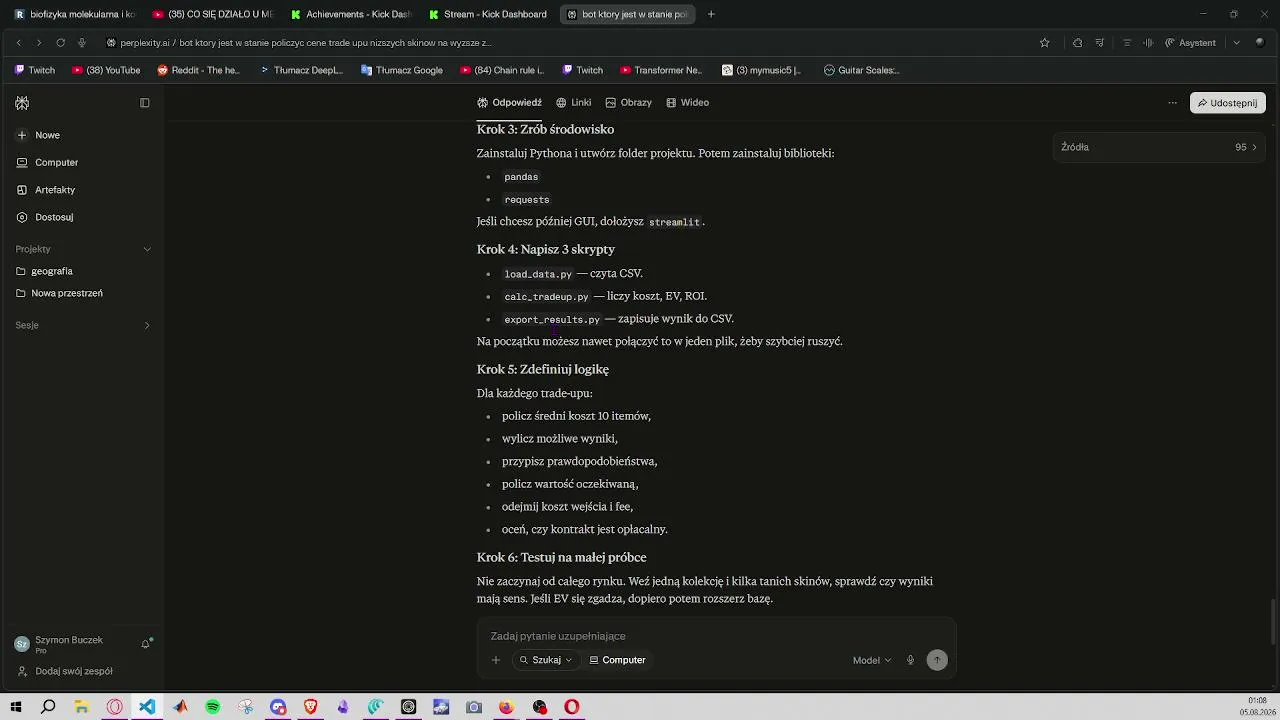
Task: Open more options three-dot menu
Action: point(1172,103)
